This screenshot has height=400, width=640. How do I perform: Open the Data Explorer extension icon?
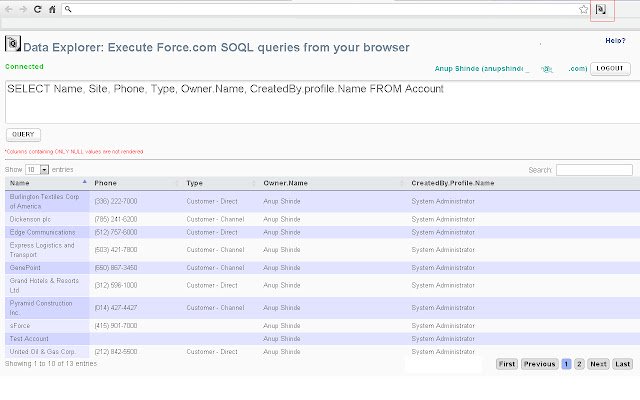coord(601,9)
